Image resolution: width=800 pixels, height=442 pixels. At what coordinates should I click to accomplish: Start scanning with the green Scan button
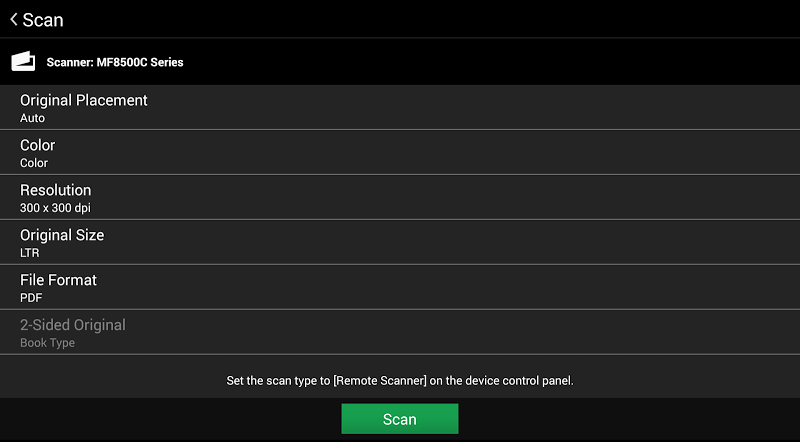pyautogui.click(x=399, y=419)
